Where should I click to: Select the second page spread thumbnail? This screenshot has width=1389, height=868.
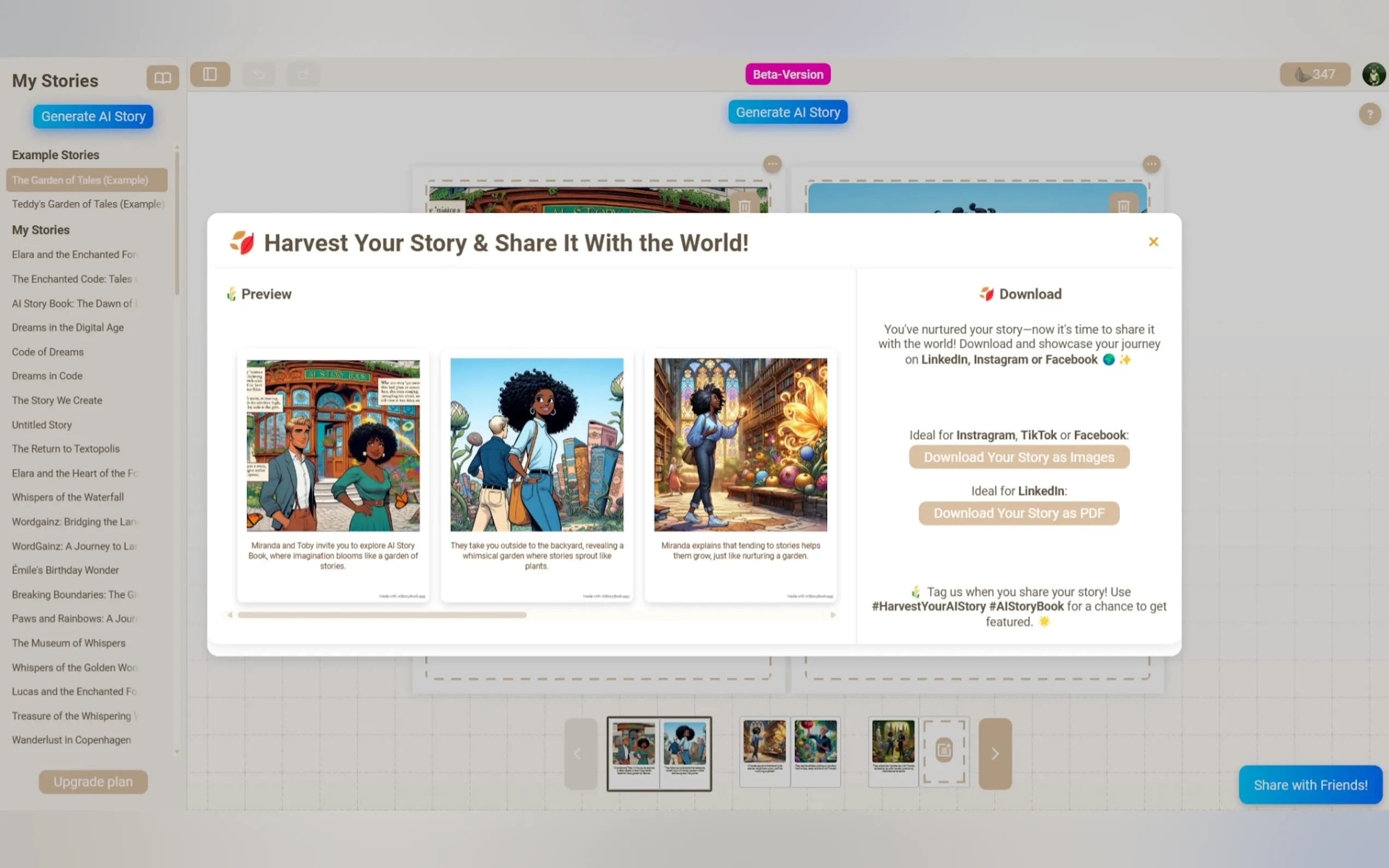coord(790,752)
